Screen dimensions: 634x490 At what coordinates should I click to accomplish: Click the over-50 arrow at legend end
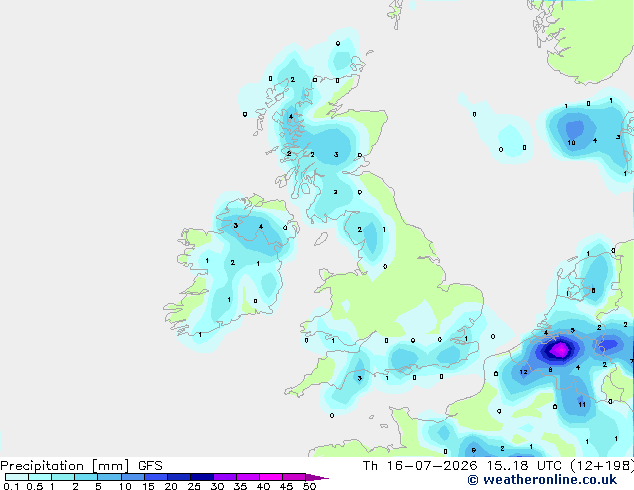(x=317, y=477)
